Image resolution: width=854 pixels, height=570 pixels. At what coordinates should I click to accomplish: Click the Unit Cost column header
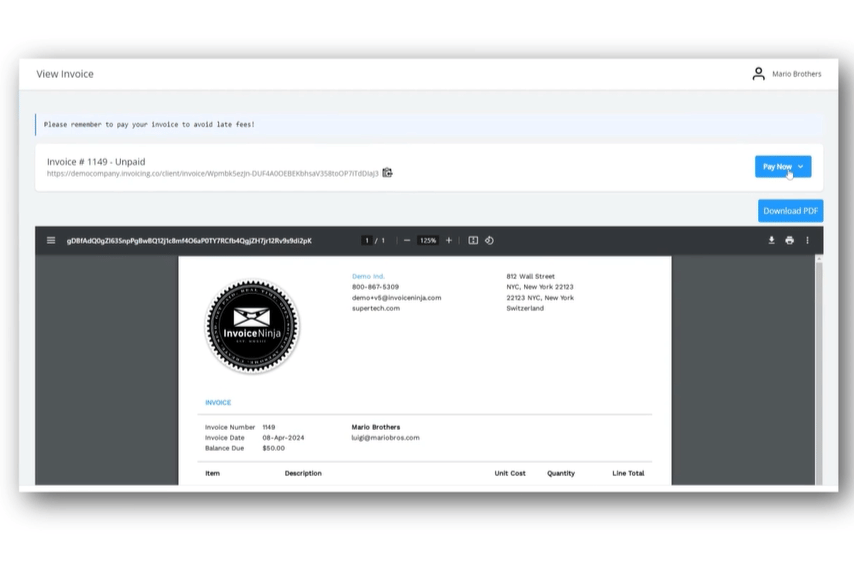pyautogui.click(x=510, y=473)
